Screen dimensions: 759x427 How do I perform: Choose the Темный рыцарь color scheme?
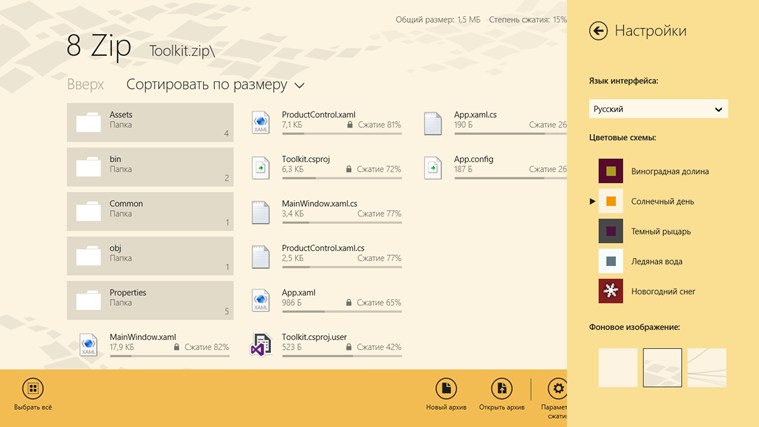(611, 231)
